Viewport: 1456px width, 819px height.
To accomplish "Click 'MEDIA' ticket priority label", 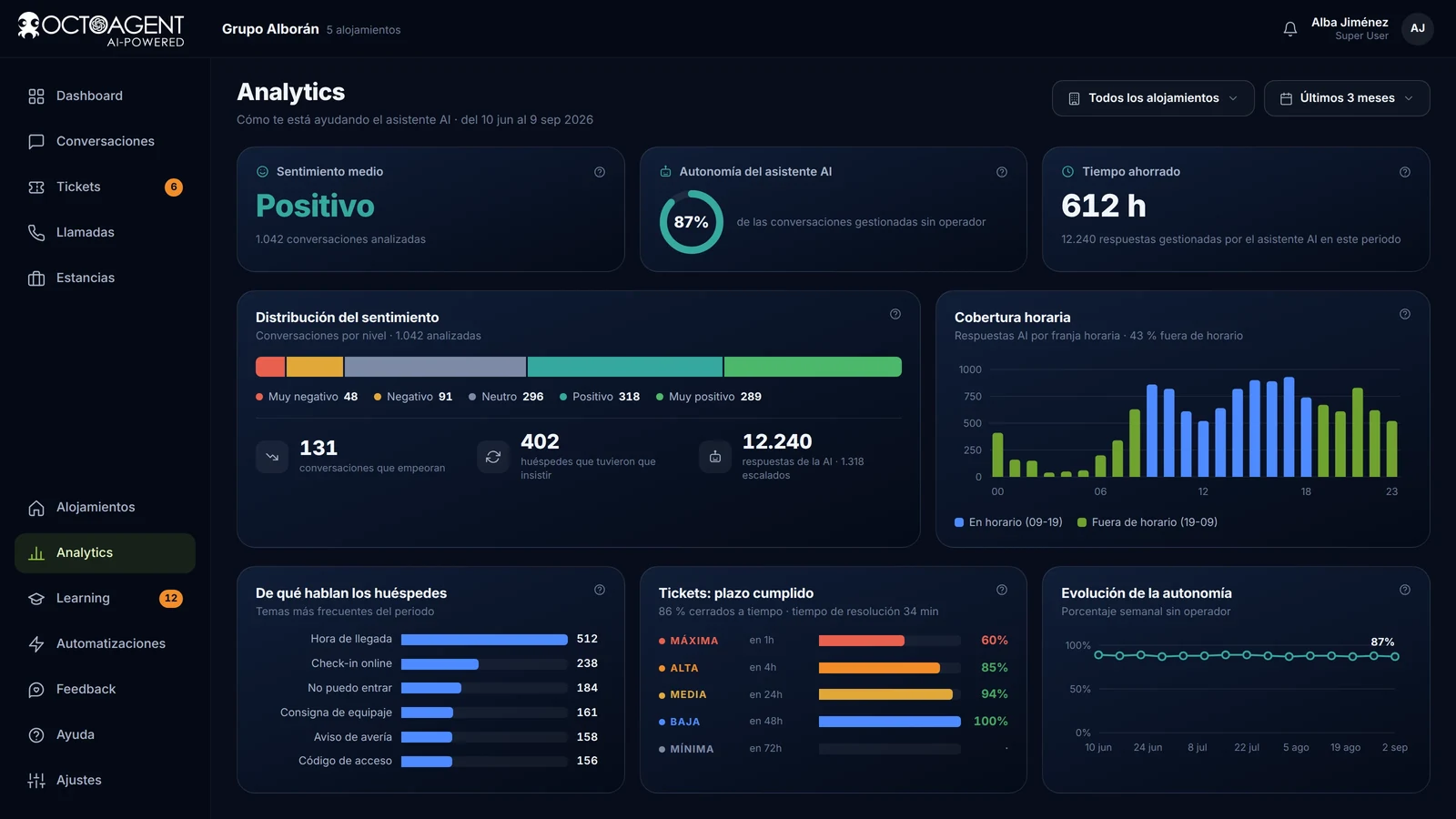I will 688,694.
